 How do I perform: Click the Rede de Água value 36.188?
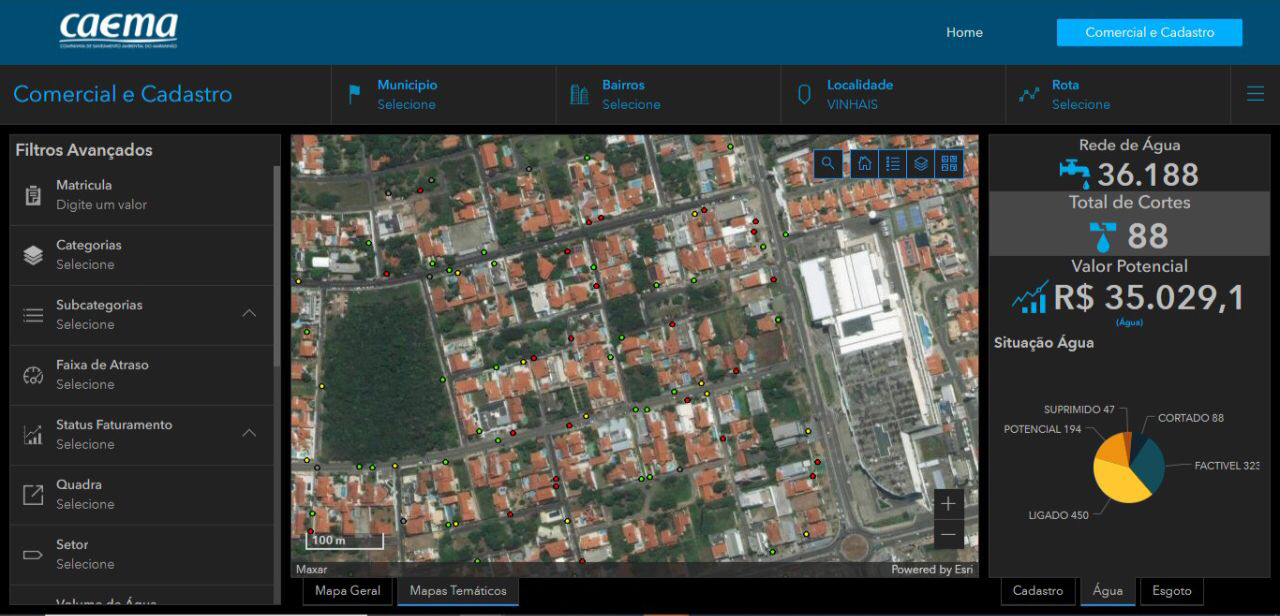(x=1148, y=175)
